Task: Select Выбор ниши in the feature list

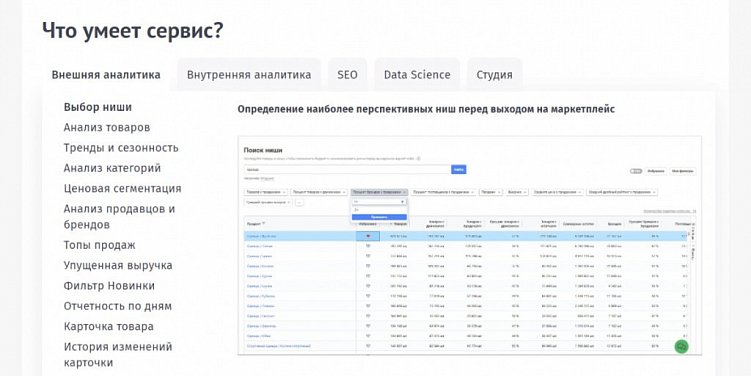Action: coord(98,107)
